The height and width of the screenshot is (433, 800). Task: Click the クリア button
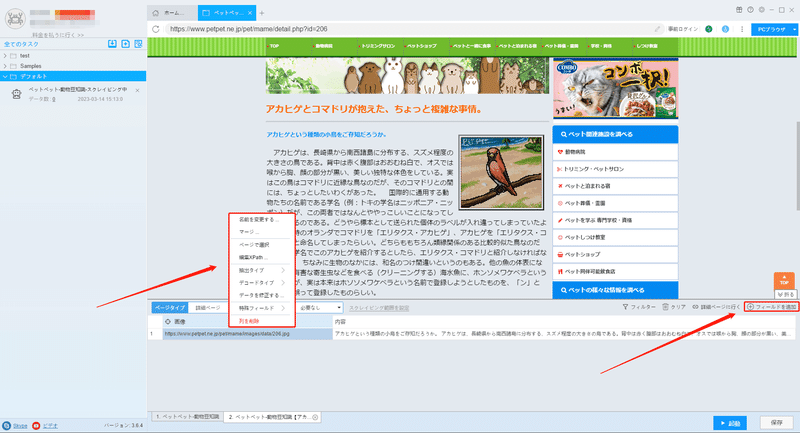point(673,307)
